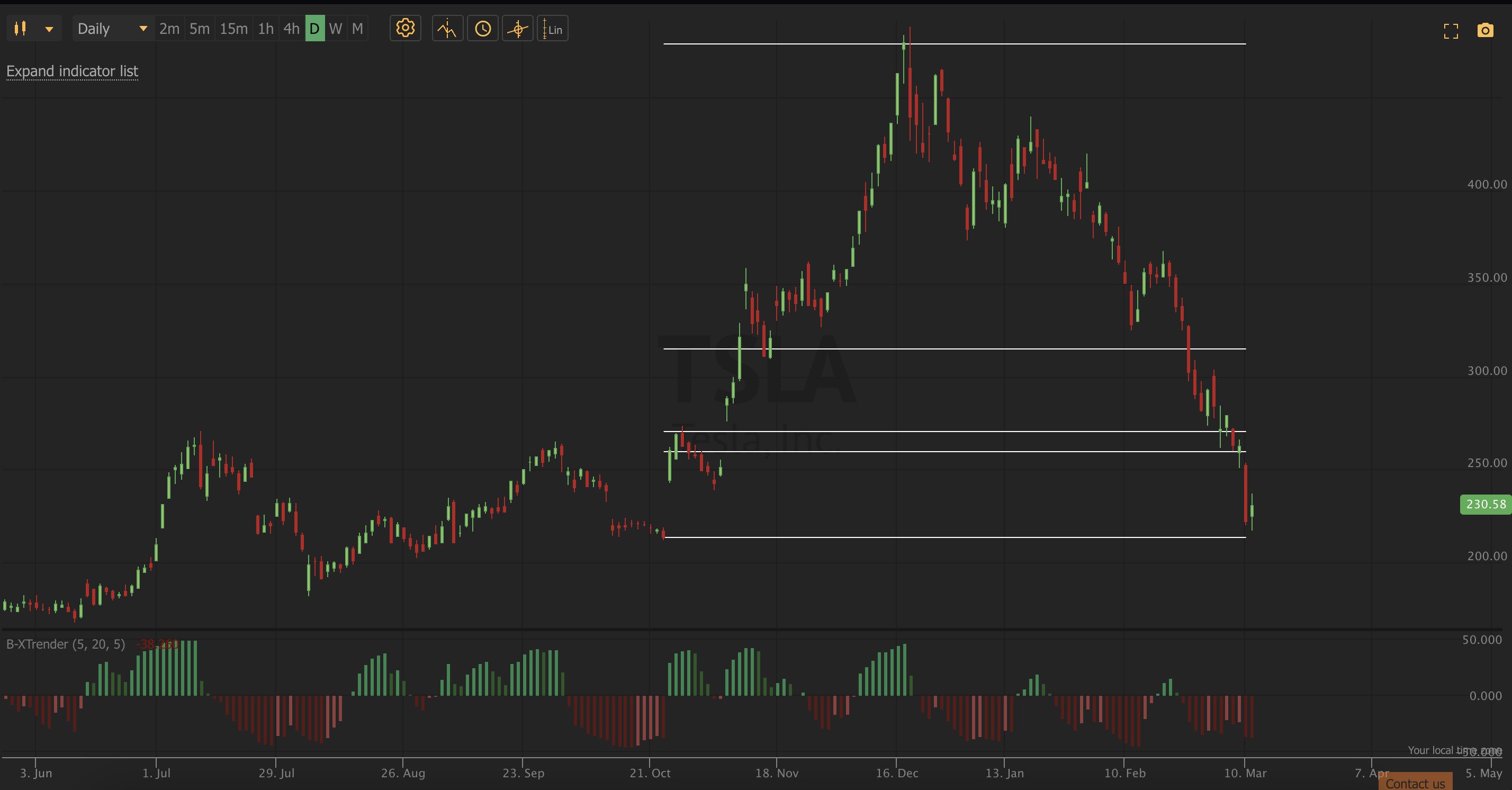Click the 300.00 price axis label
The image size is (1512, 790).
point(1487,370)
